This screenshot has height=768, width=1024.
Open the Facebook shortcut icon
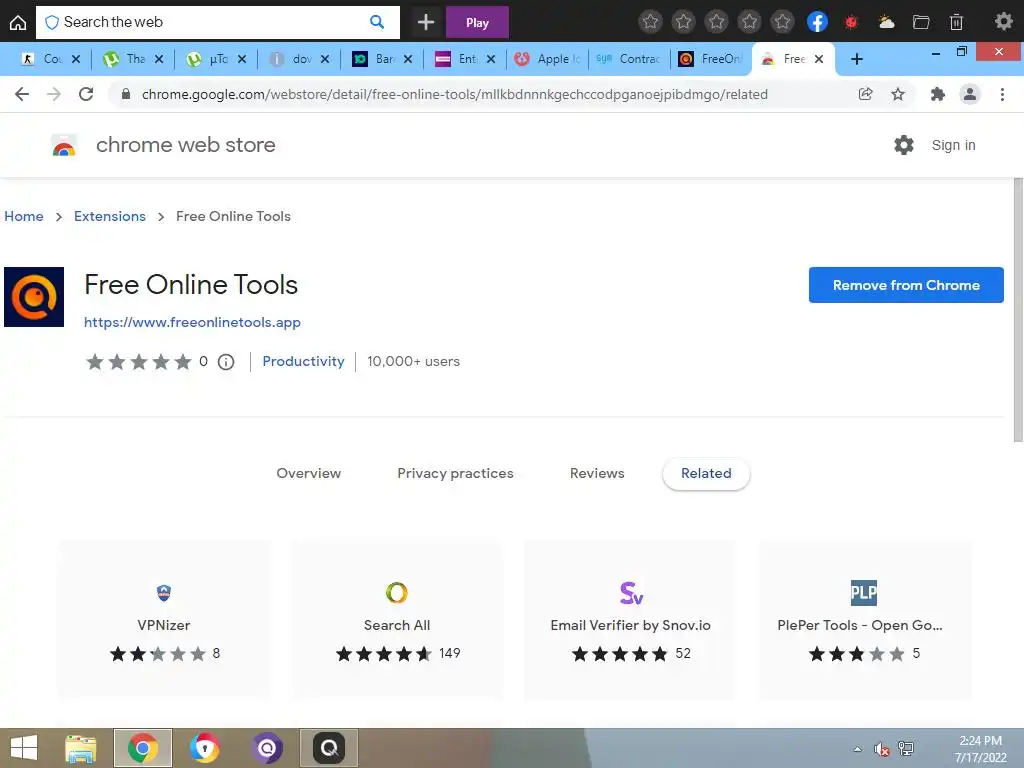817,22
